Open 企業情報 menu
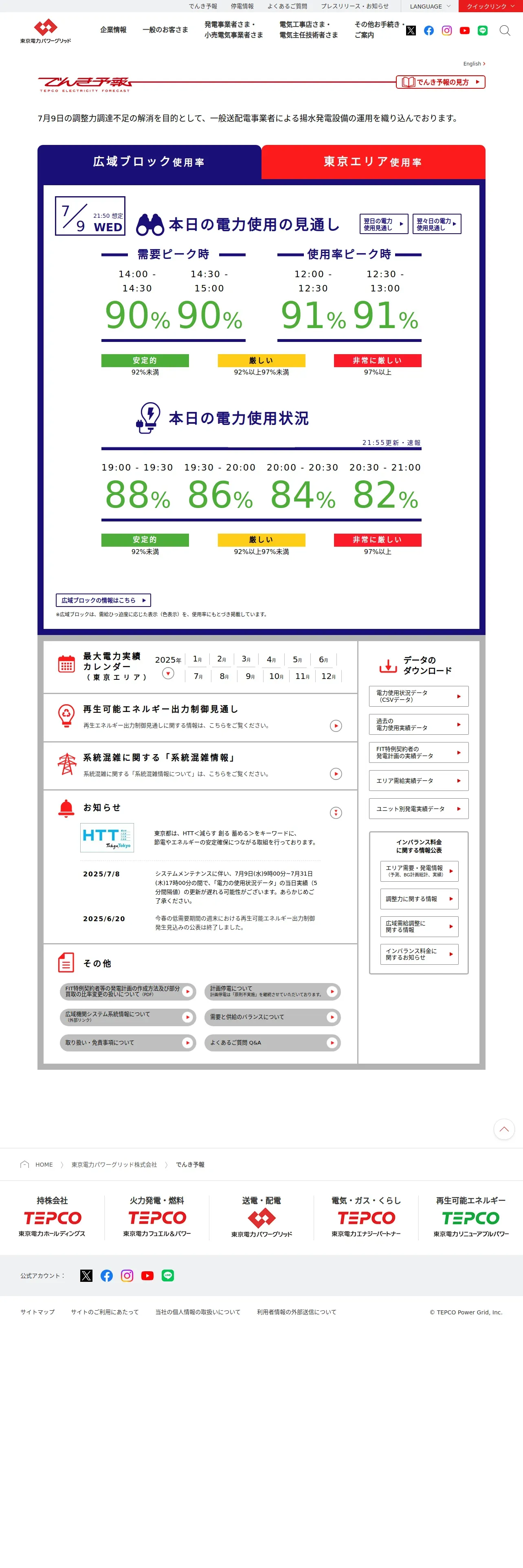This screenshot has height=1568, width=523. coord(113,30)
